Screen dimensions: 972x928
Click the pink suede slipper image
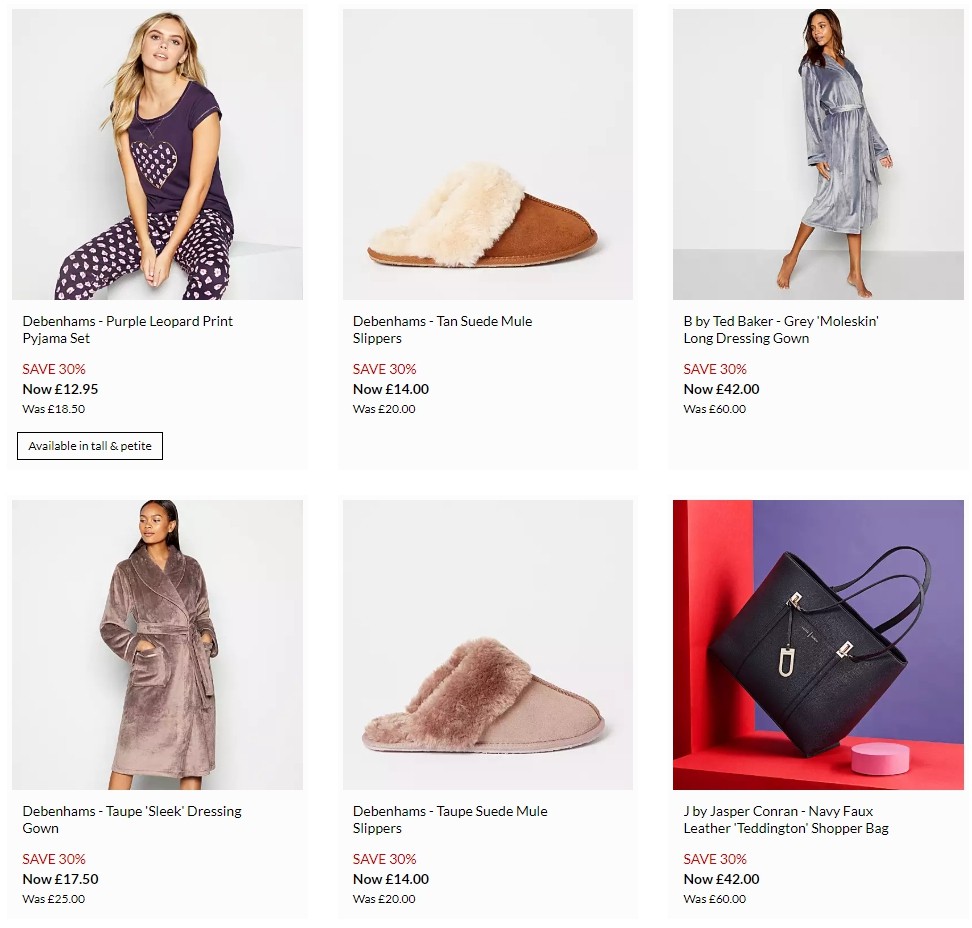click(x=487, y=644)
